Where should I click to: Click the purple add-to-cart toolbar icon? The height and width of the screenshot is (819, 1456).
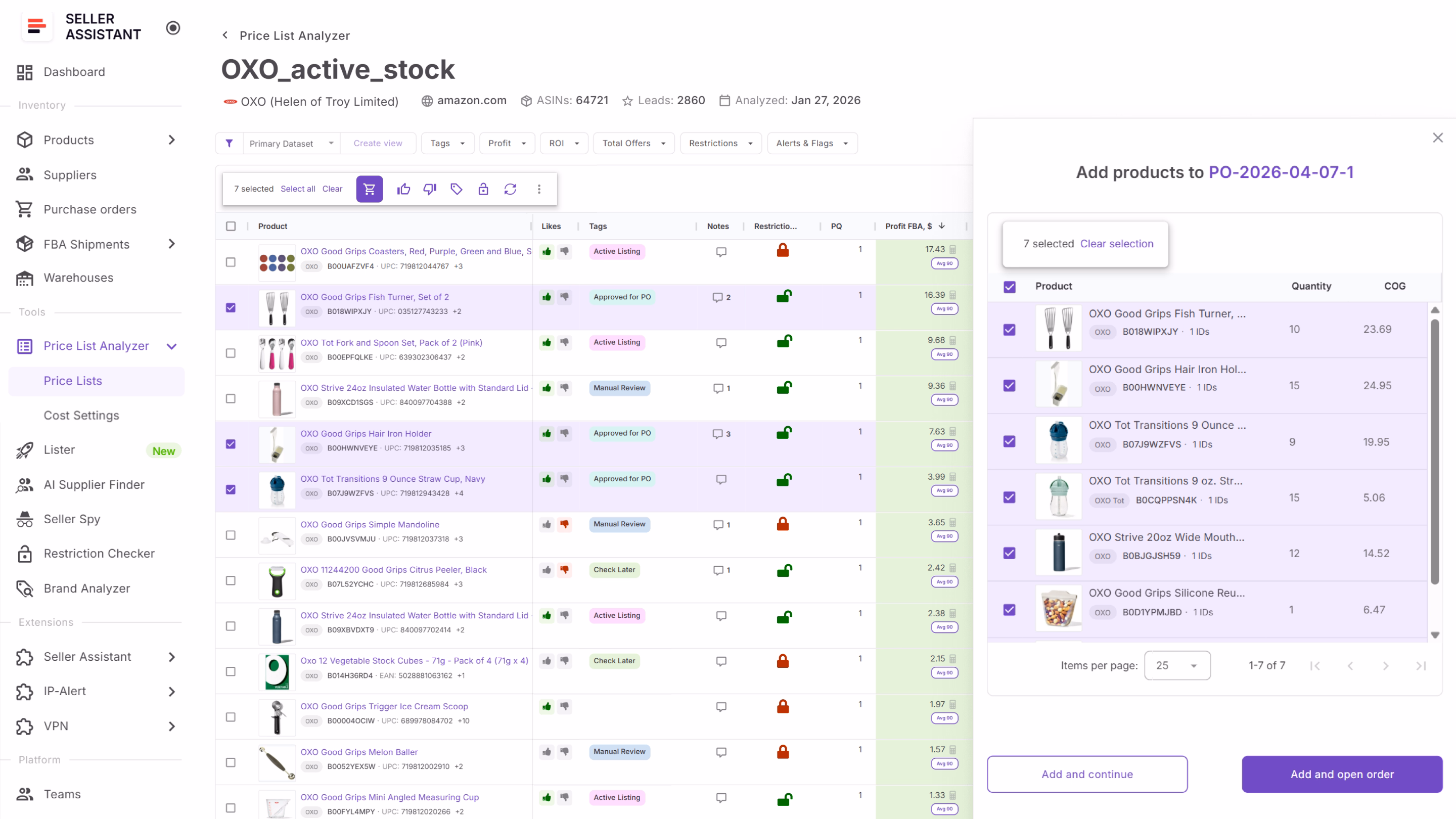369,189
